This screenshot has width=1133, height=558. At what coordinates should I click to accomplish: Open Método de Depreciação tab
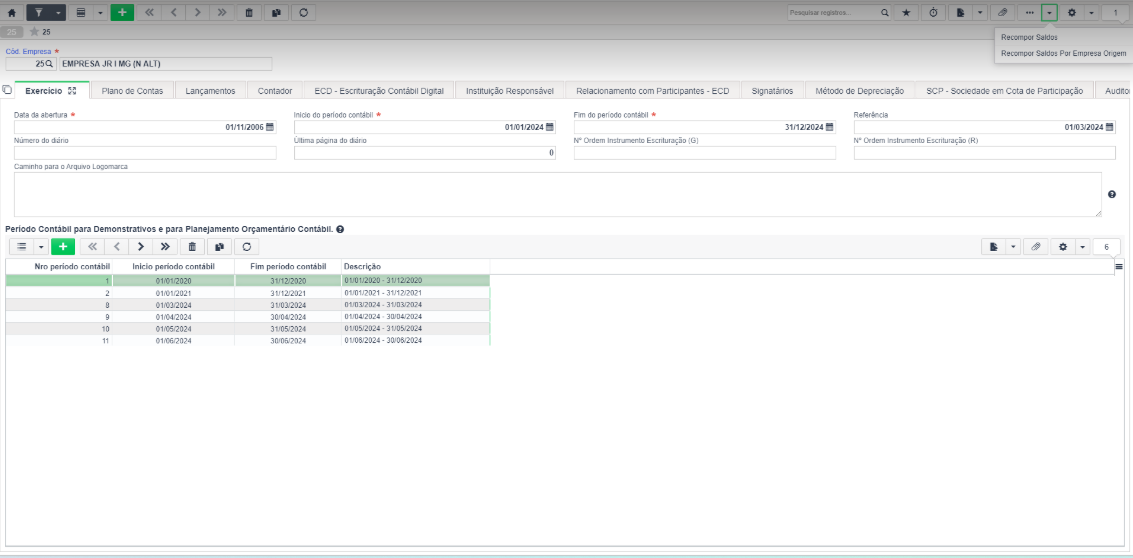(859, 90)
